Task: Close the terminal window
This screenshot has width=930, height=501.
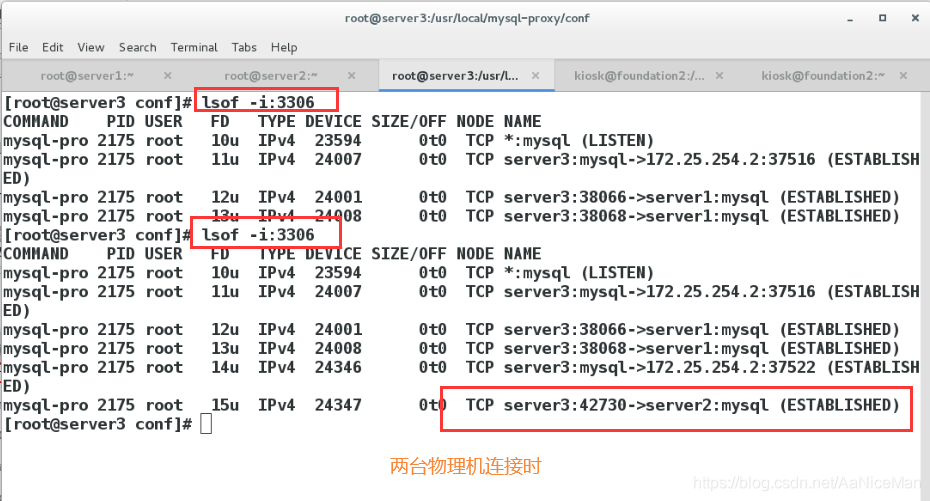Action: (x=915, y=18)
